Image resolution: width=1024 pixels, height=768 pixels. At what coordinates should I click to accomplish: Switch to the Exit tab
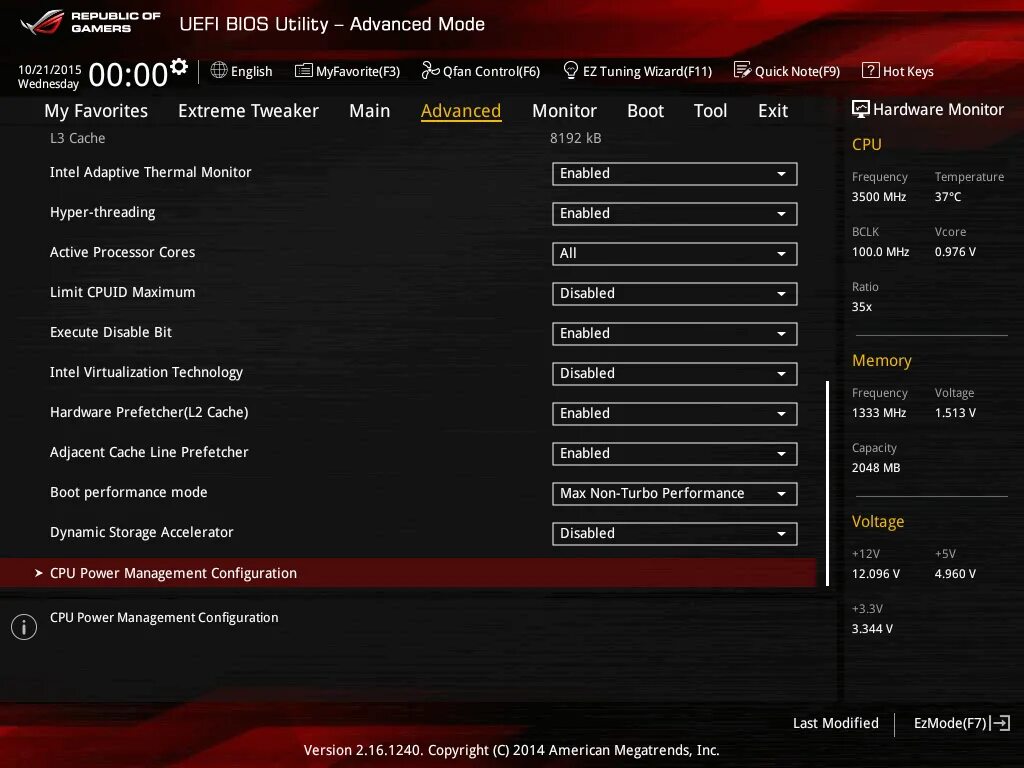pos(773,111)
